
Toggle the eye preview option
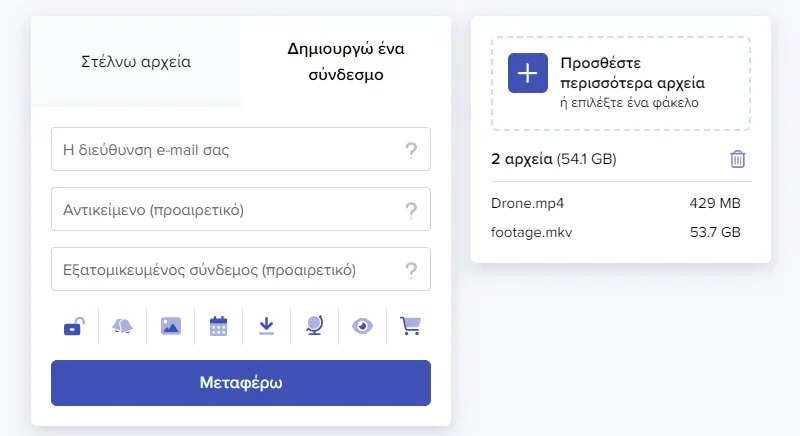pos(362,326)
